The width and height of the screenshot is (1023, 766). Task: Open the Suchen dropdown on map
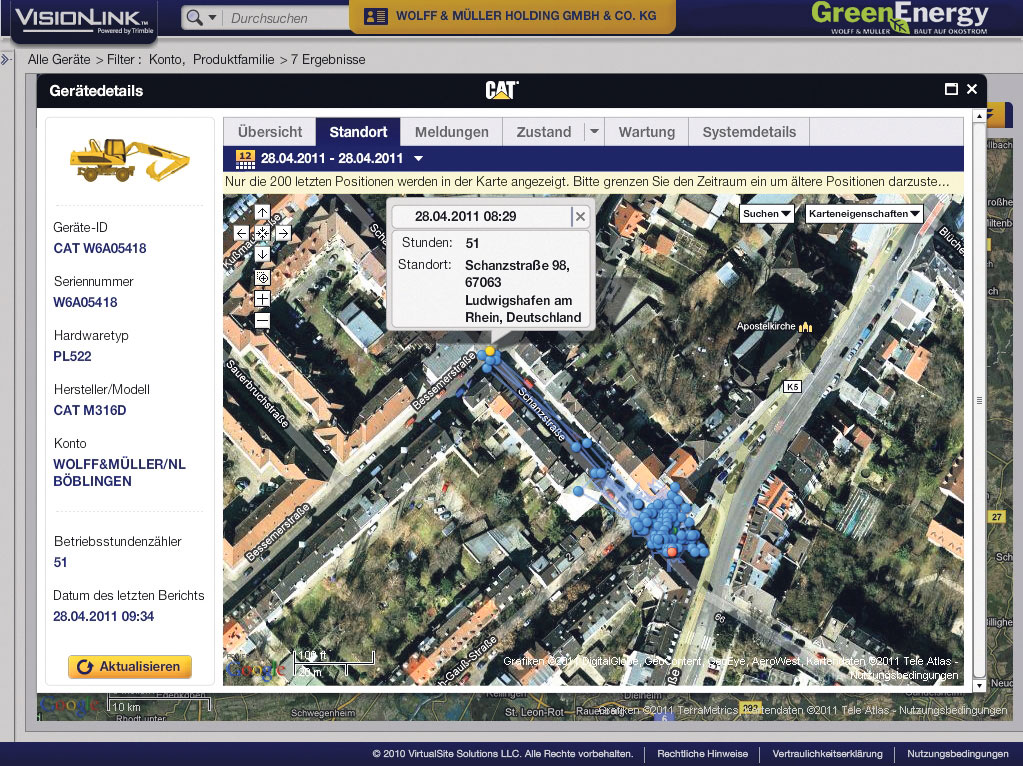tap(767, 213)
